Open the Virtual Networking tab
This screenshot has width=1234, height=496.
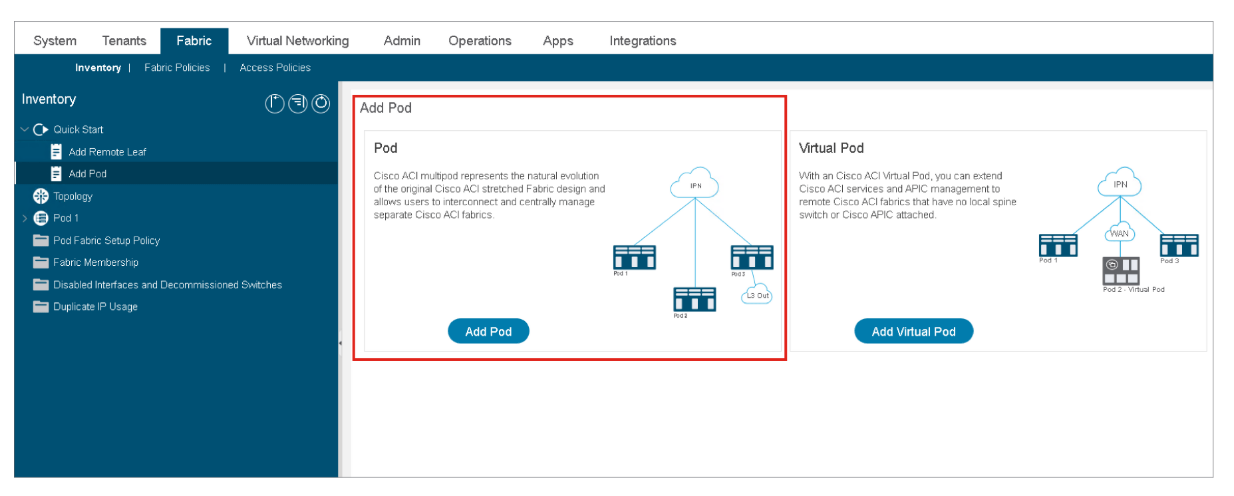coord(298,41)
